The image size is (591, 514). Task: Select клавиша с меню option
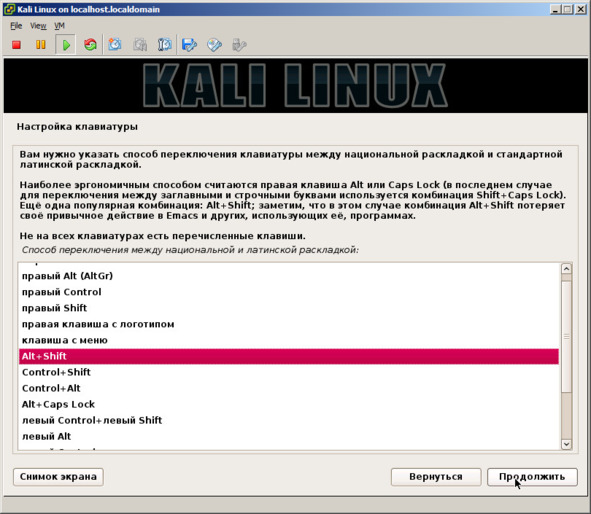pyautogui.click(x=289, y=340)
